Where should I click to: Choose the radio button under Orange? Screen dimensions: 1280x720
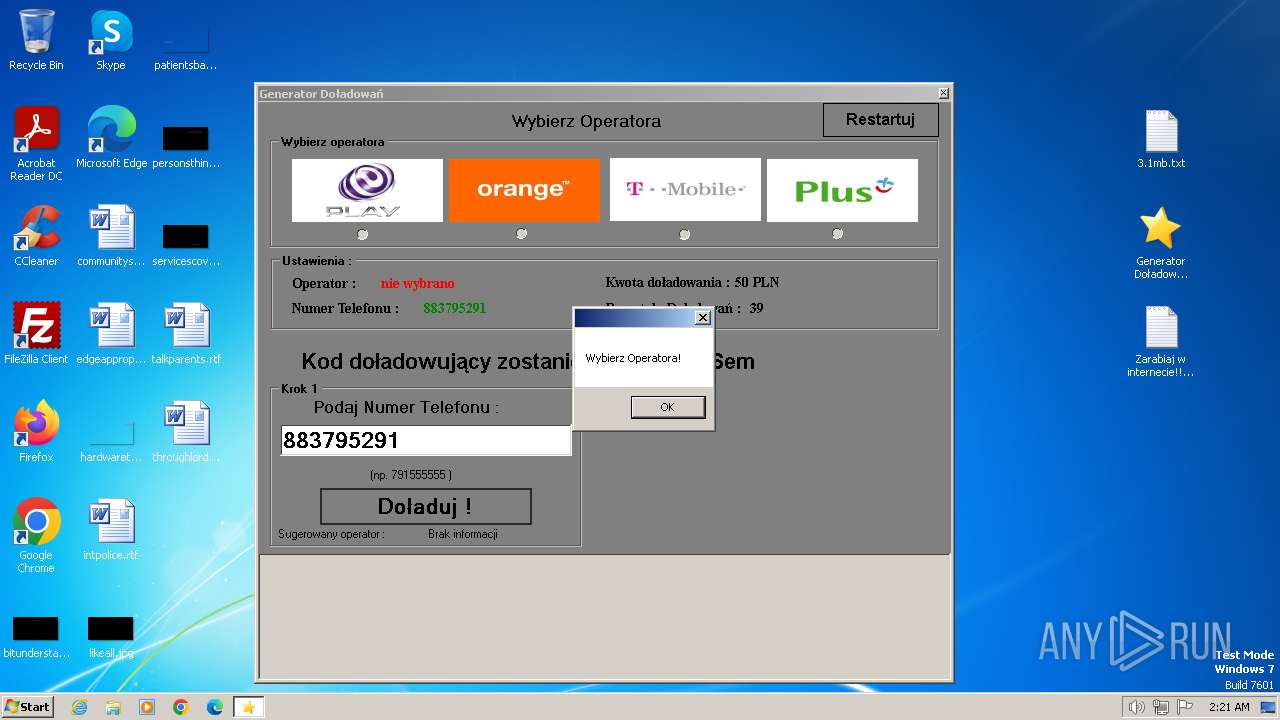coord(521,234)
